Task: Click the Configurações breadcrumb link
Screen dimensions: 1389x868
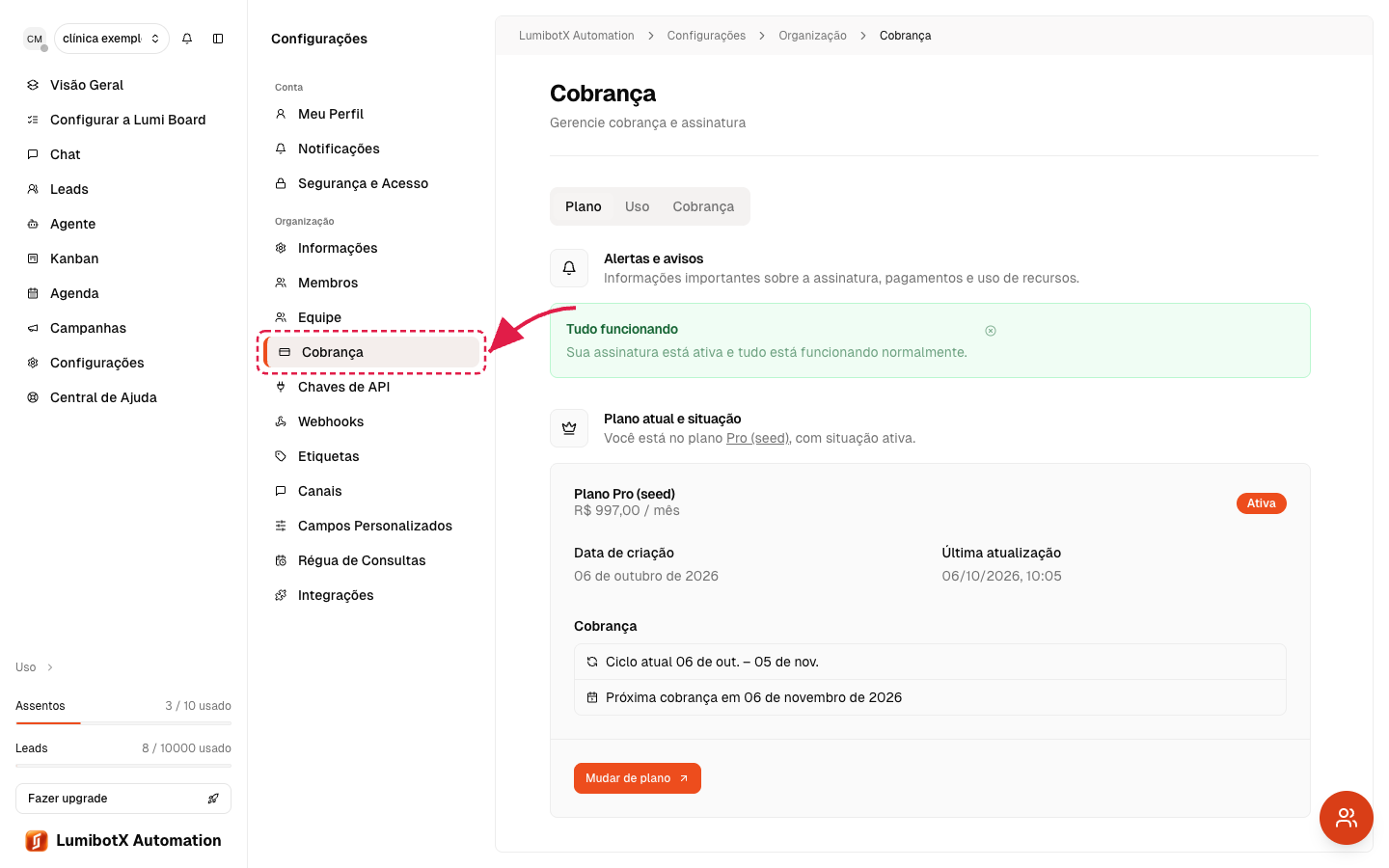Action: pos(706,36)
